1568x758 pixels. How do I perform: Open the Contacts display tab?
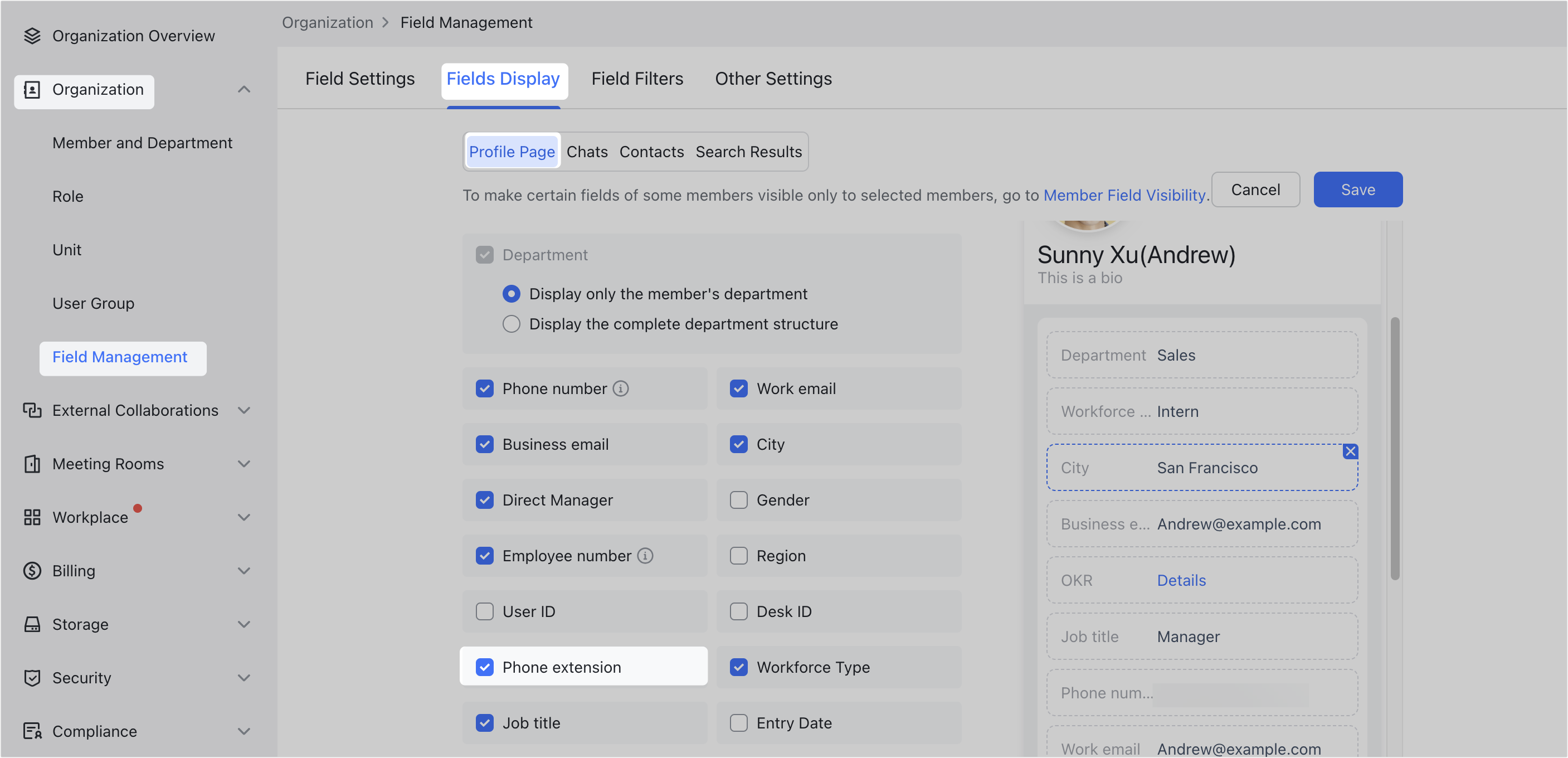coord(651,152)
